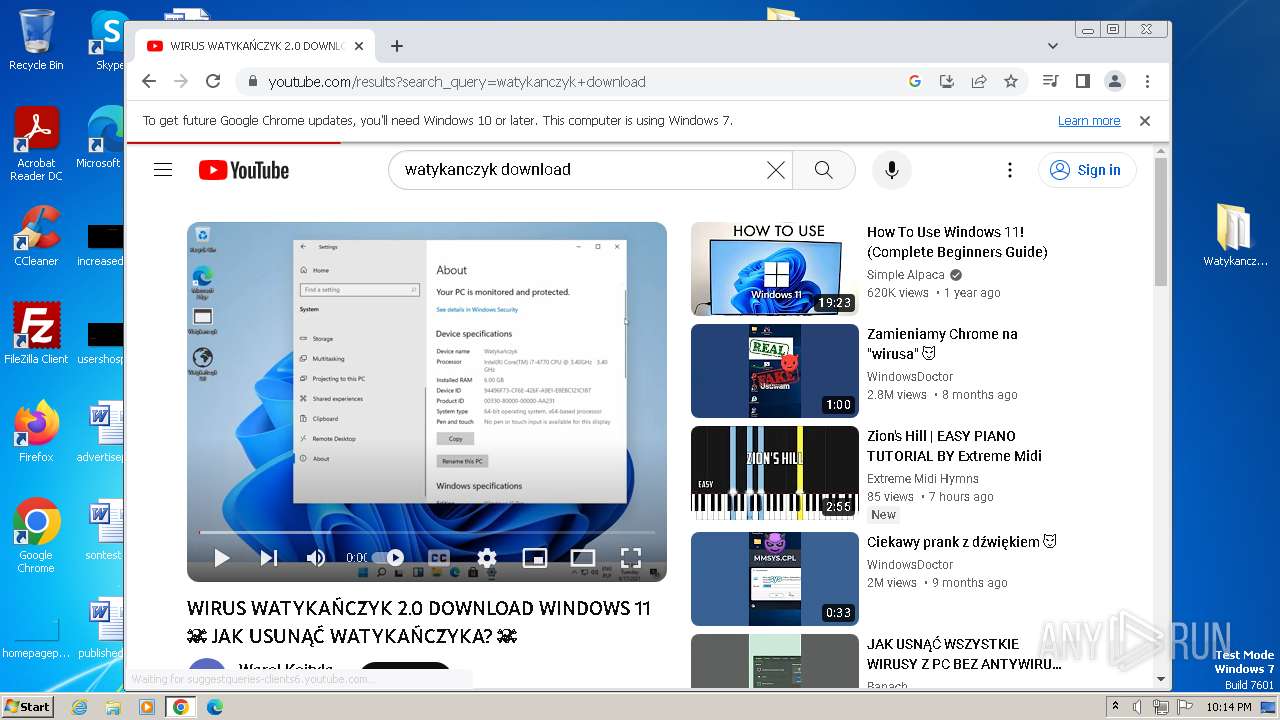Dismiss the Chrome update infobar
1280x720 pixels.
coord(1145,121)
